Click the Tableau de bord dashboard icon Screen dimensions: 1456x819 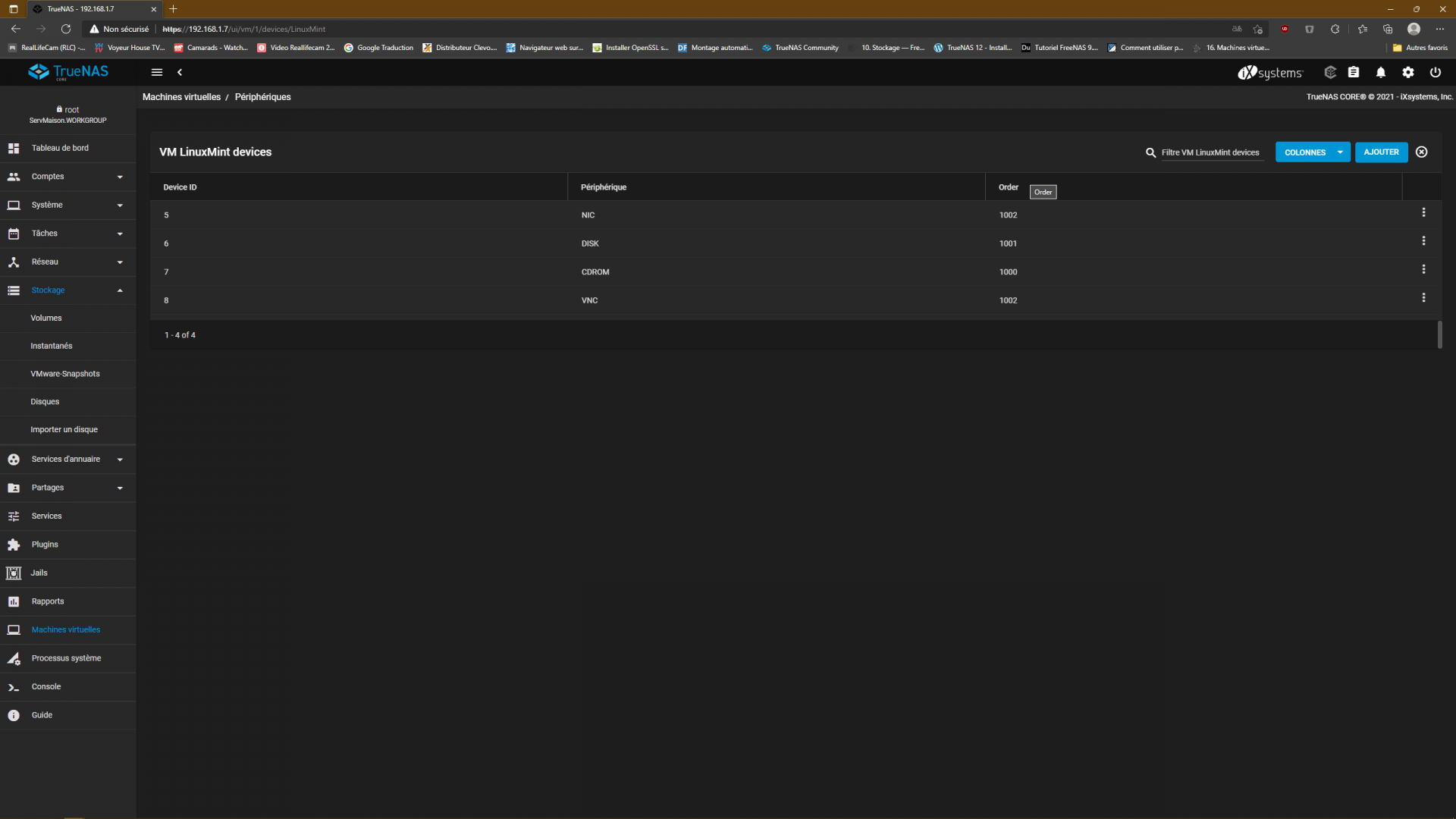(x=14, y=148)
